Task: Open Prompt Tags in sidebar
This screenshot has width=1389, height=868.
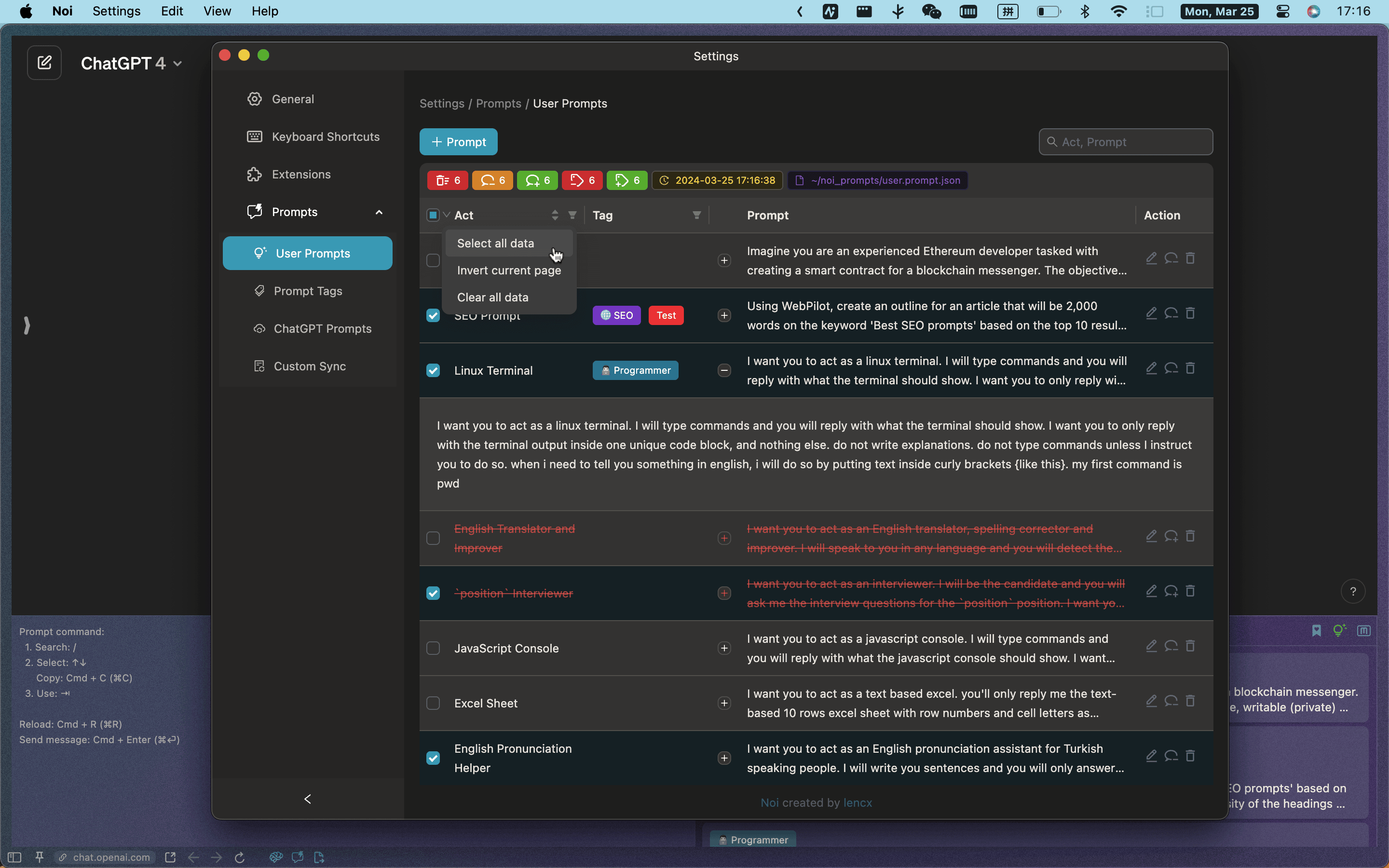Action: [x=308, y=291]
